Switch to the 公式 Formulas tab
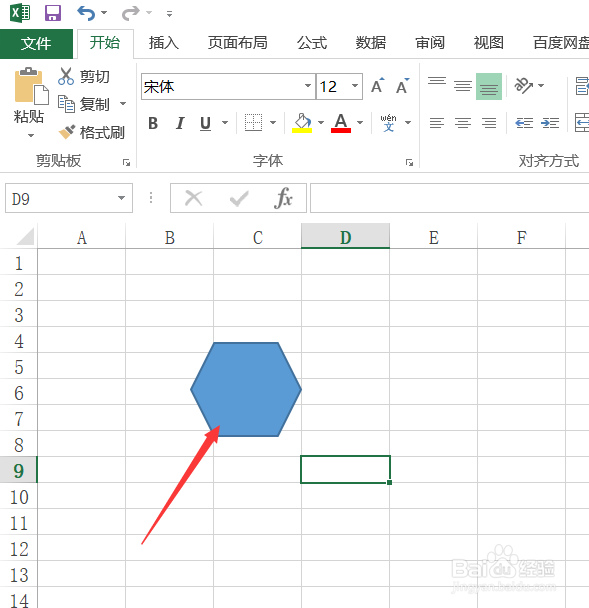589x608 pixels. click(312, 43)
